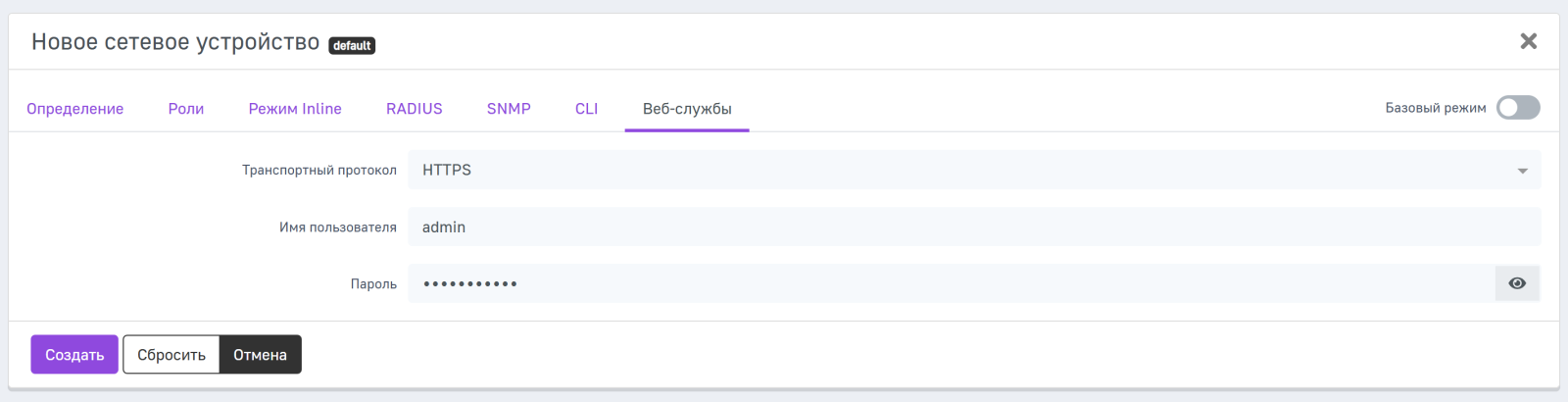Click the Пароль field label
The image size is (1568, 402).
point(373,284)
